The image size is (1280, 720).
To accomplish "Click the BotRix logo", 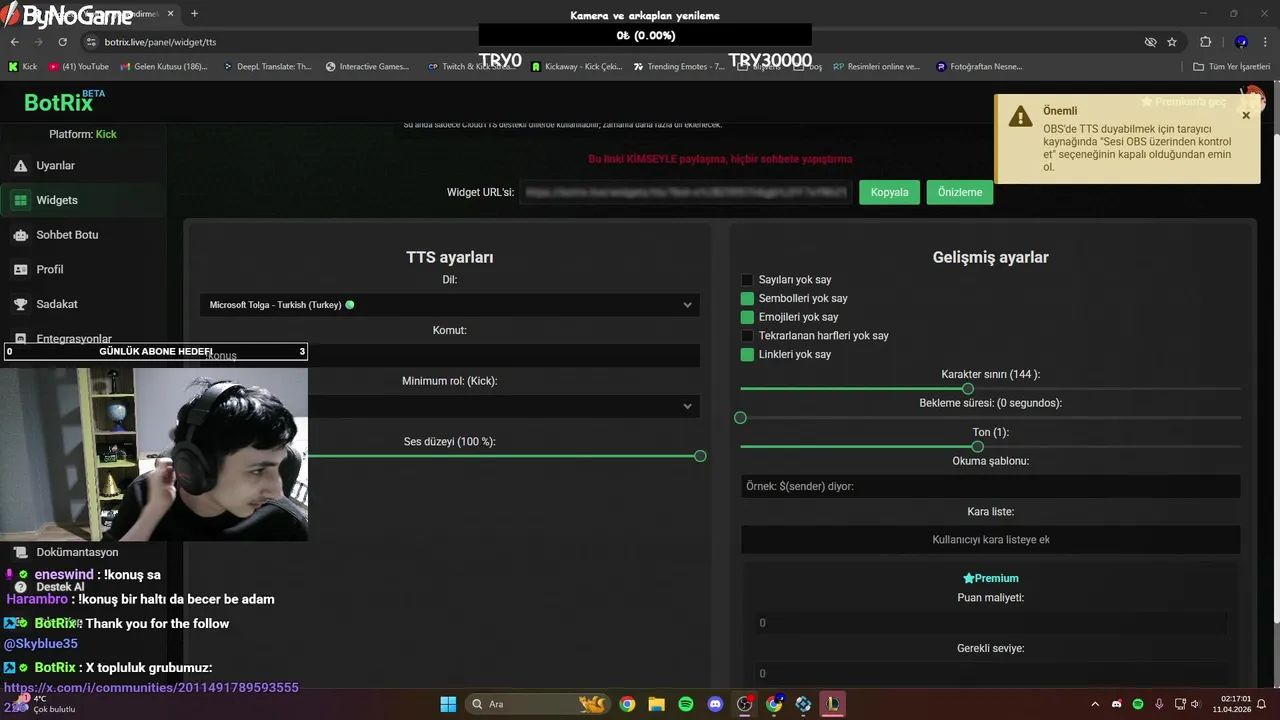I will coord(64,102).
